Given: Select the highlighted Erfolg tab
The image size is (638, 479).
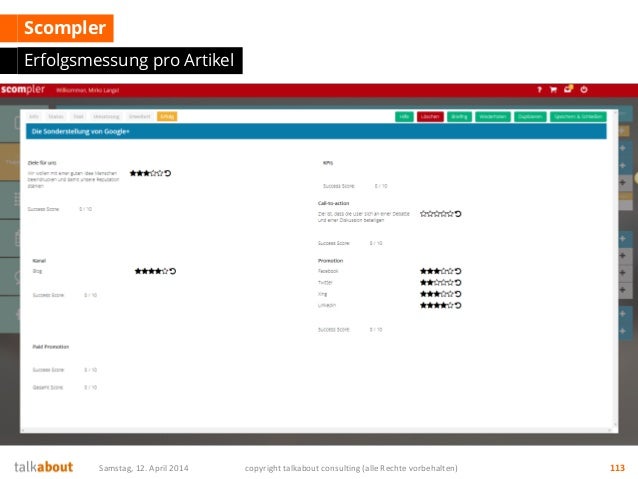Looking at the screenshot, I should point(167,116).
